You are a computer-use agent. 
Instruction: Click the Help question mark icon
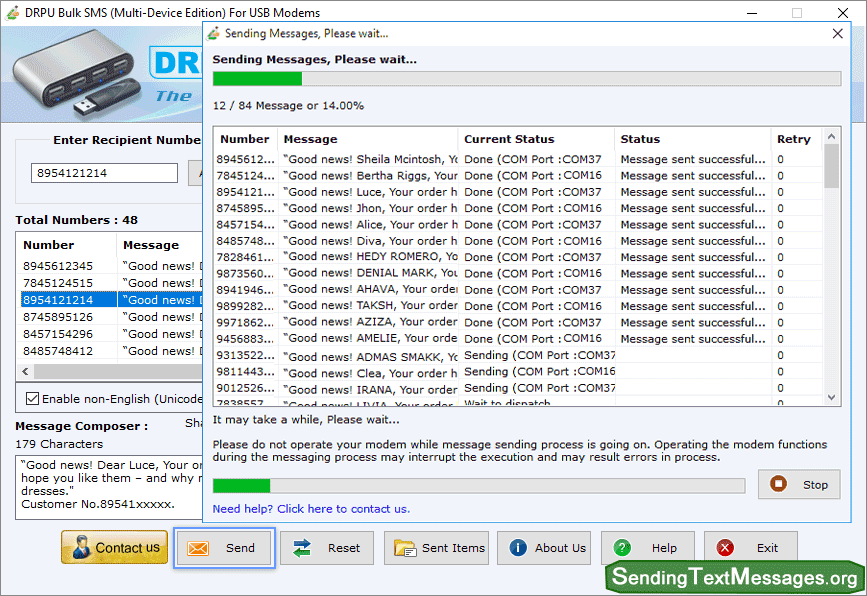pyautogui.click(x=622, y=547)
